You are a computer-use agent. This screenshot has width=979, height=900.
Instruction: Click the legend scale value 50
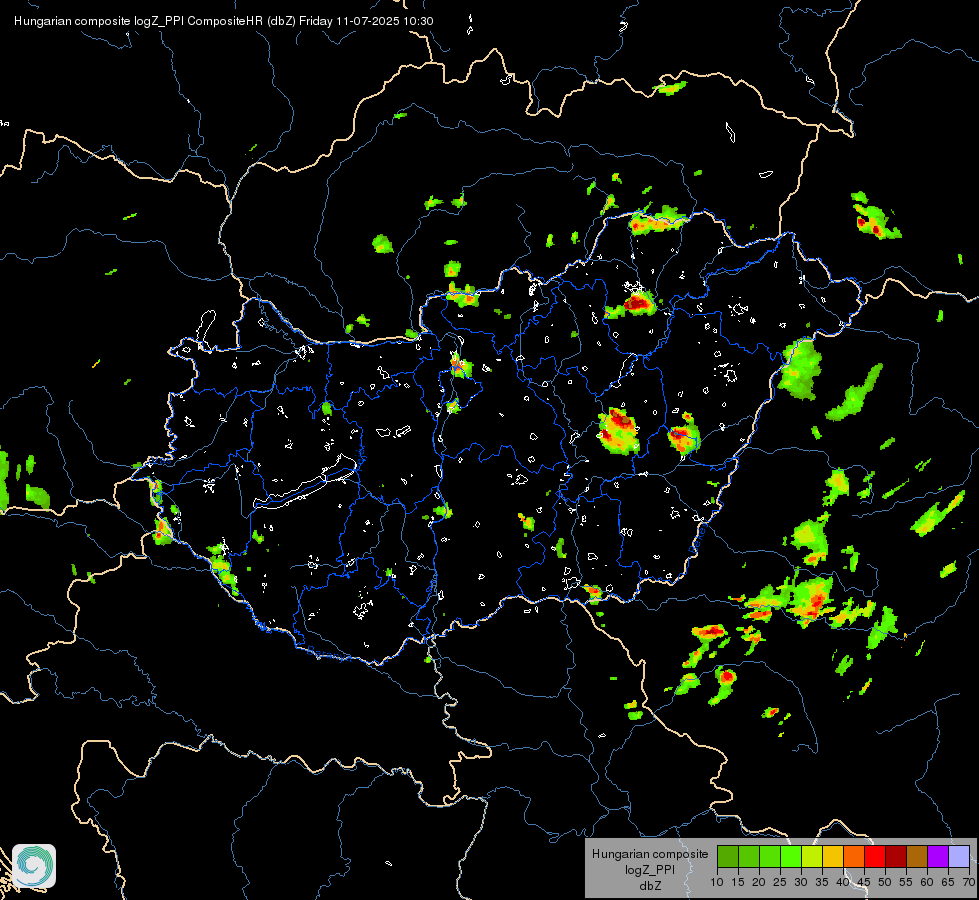(885, 883)
